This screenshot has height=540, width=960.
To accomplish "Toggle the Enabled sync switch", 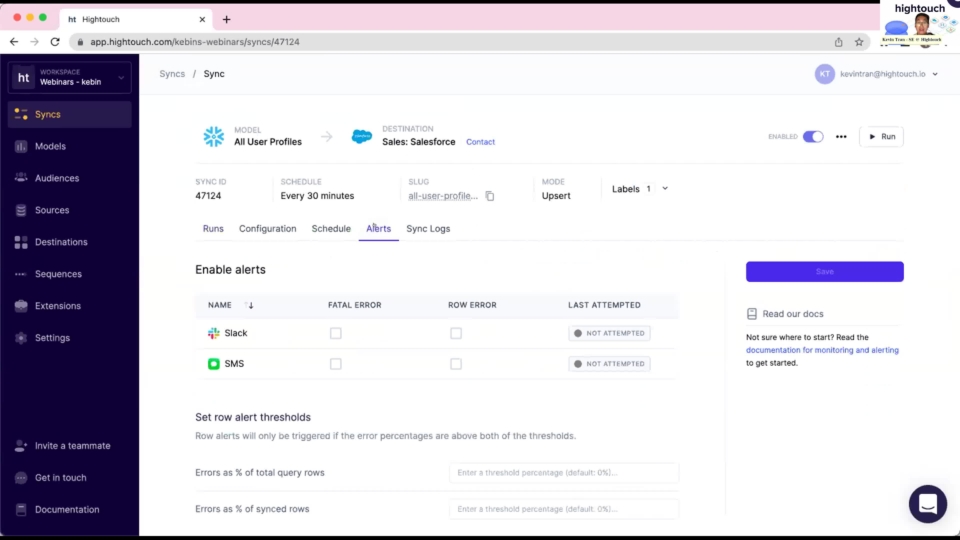I will click(812, 137).
